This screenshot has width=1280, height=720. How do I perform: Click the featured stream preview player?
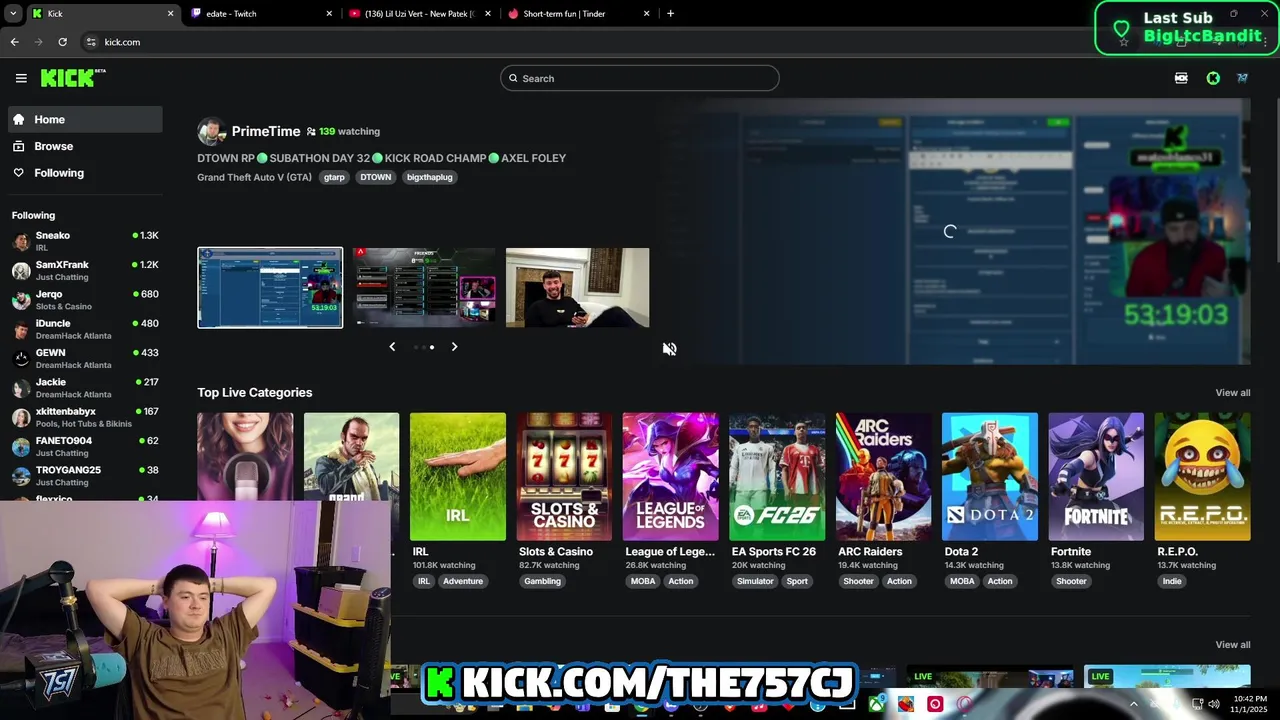[950, 231]
